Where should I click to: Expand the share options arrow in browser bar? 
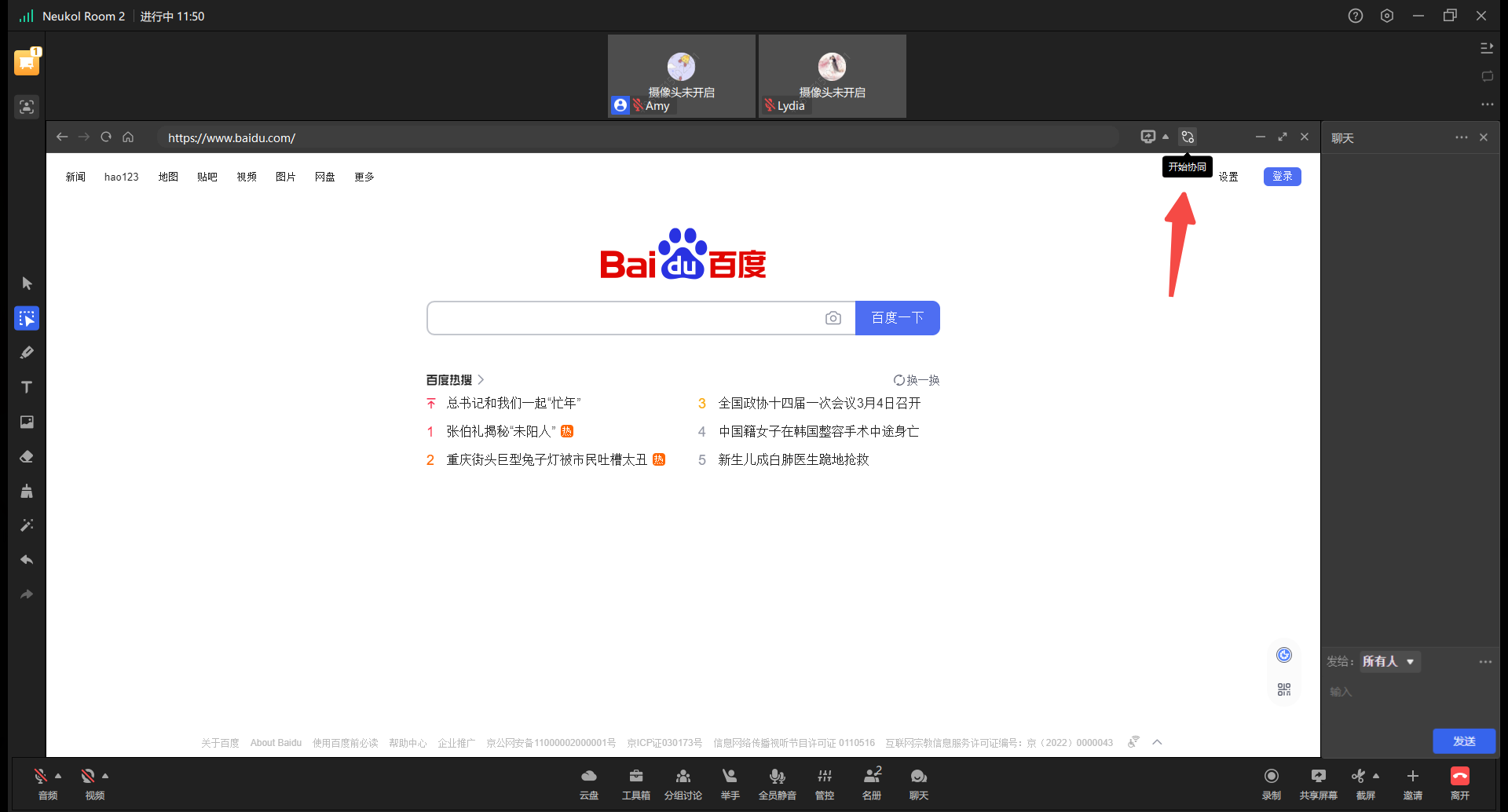coord(1166,137)
